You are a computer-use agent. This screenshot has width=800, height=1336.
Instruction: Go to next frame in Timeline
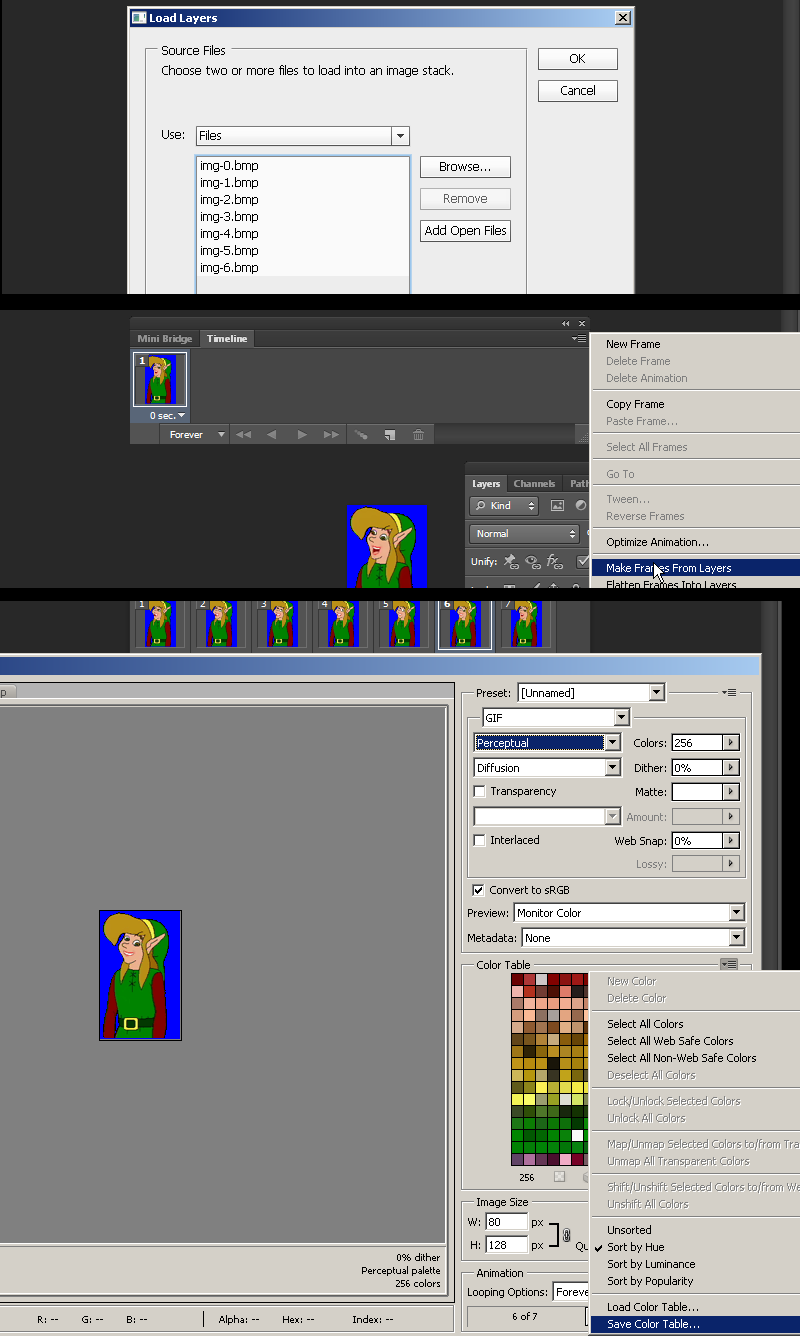coord(331,435)
